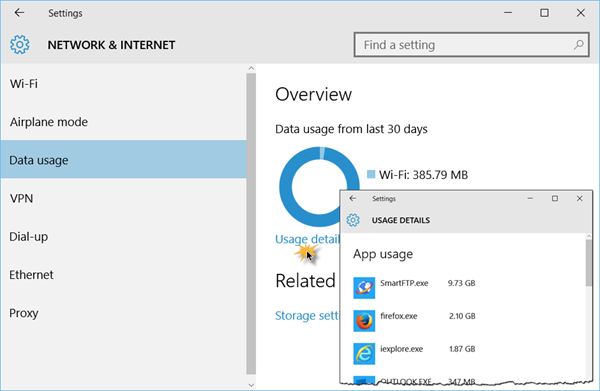The width and height of the screenshot is (600, 391).
Task: Click the Wi-Fi legend color swatch
Action: [x=371, y=174]
